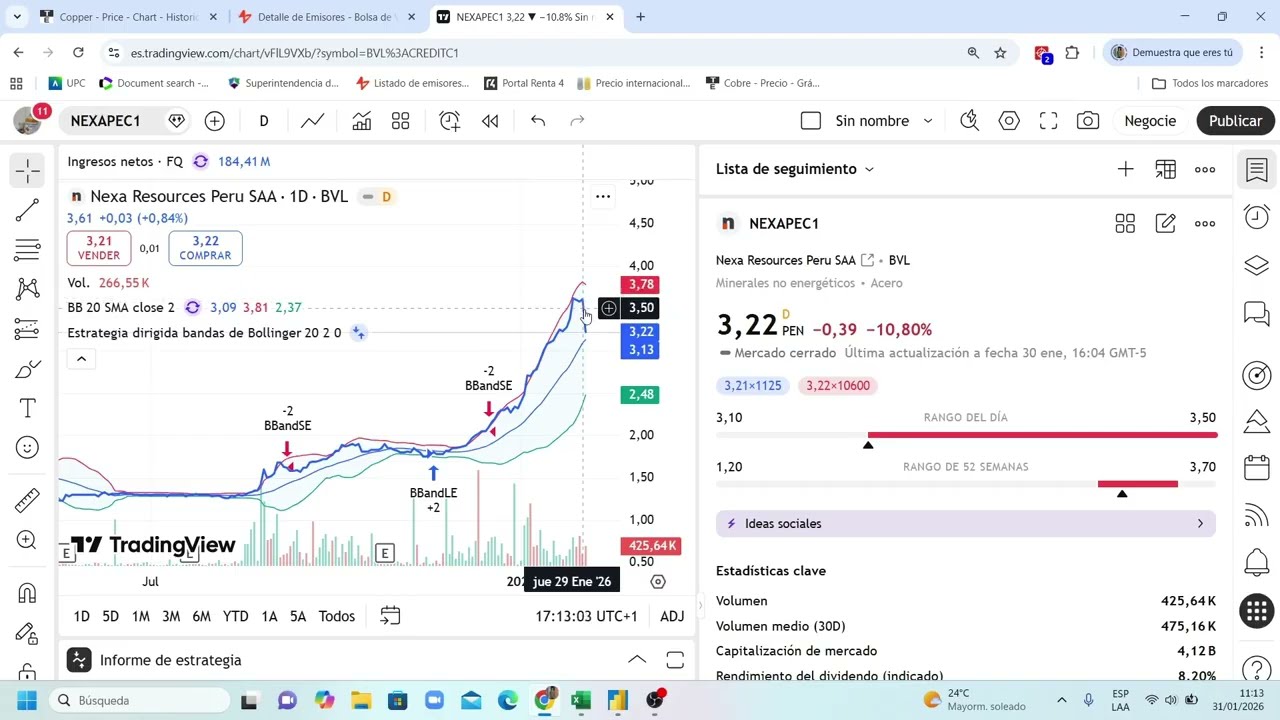Click the Publicar button
The height and width of the screenshot is (720, 1280).
pyautogui.click(x=1235, y=121)
